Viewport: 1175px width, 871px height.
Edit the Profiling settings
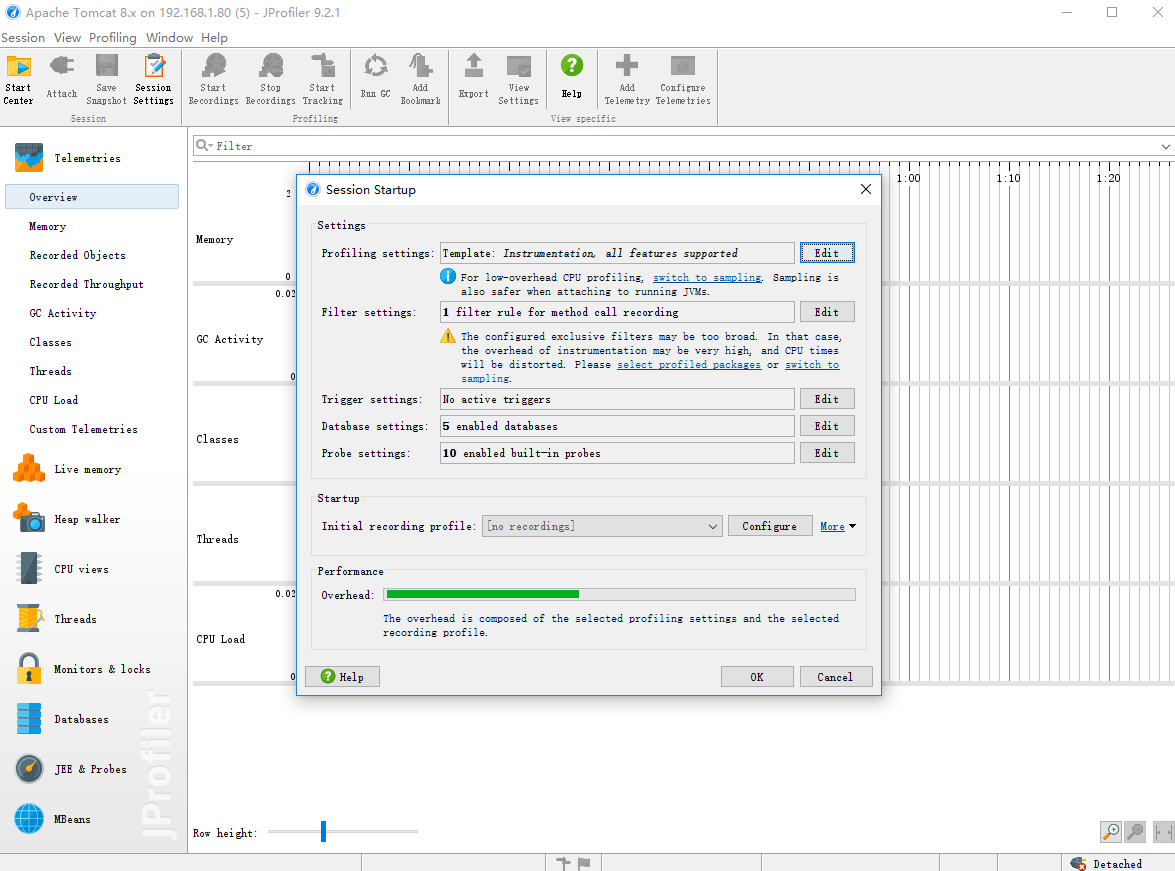(827, 253)
